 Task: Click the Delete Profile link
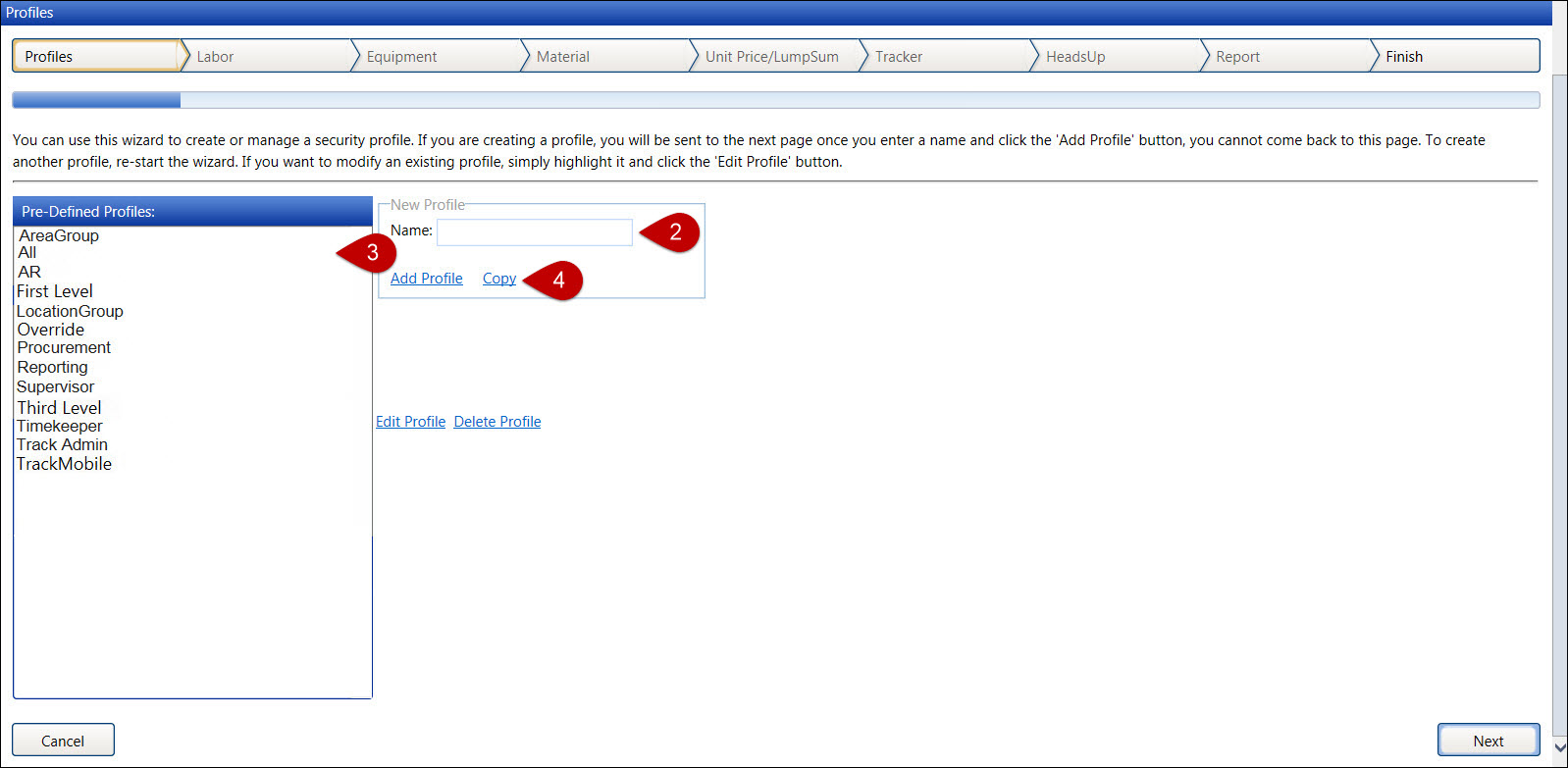point(497,422)
